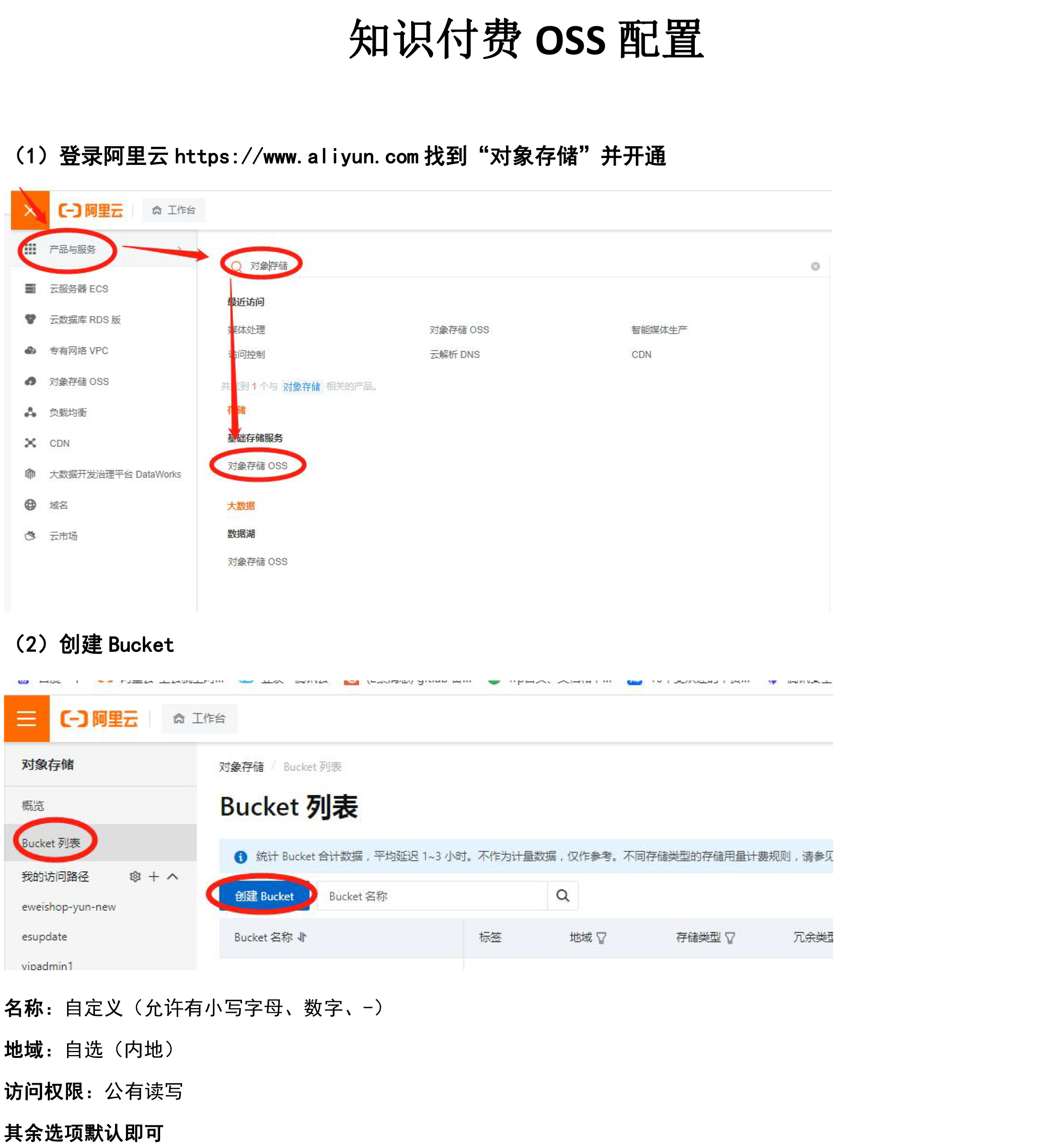Click the 域名 globe icon

click(x=30, y=505)
